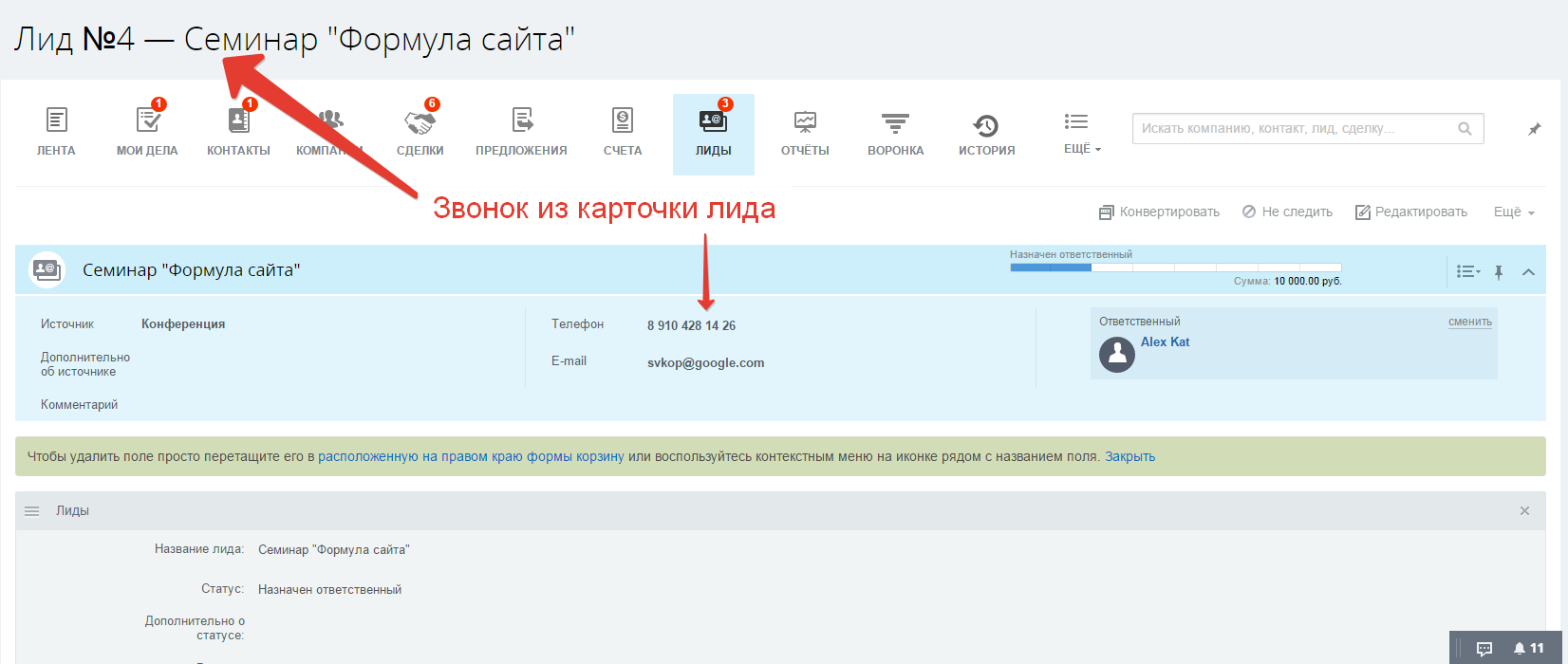Image resolution: width=1568 pixels, height=664 pixels.
Task: Open the Воронка funnel icon
Action: [x=895, y=123]
